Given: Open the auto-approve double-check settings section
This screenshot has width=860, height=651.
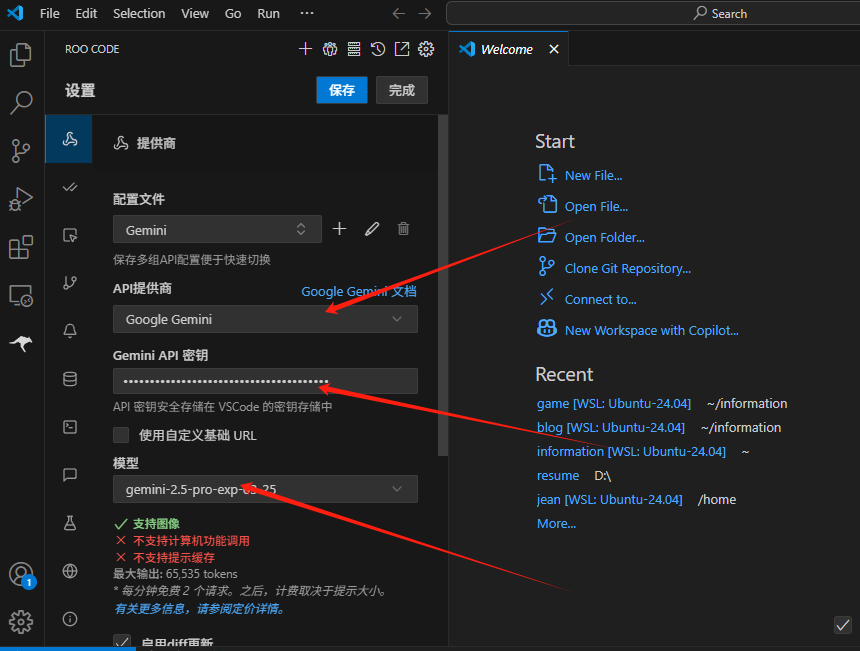Looking at the screenshot, I should point(70,188).
